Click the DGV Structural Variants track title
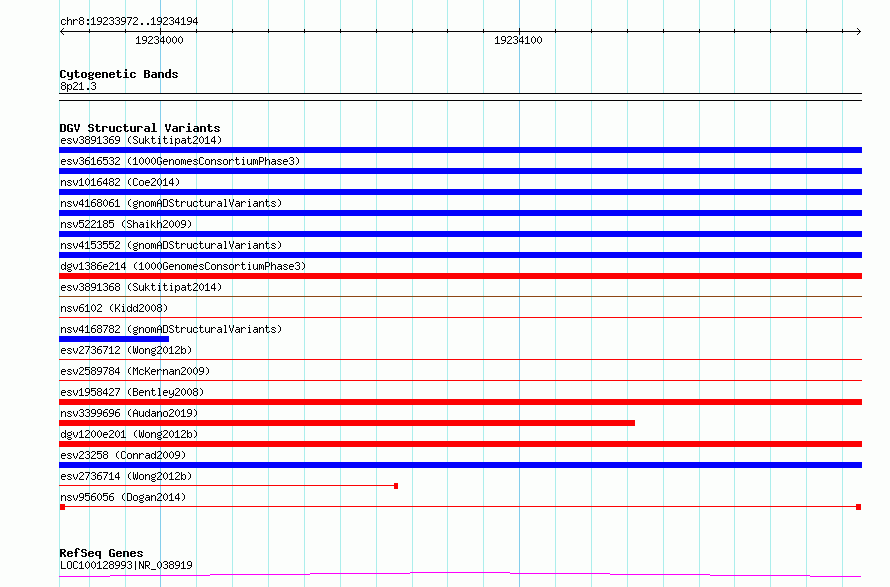The height and width of the screenshot is (587, 890). (140, 128)
